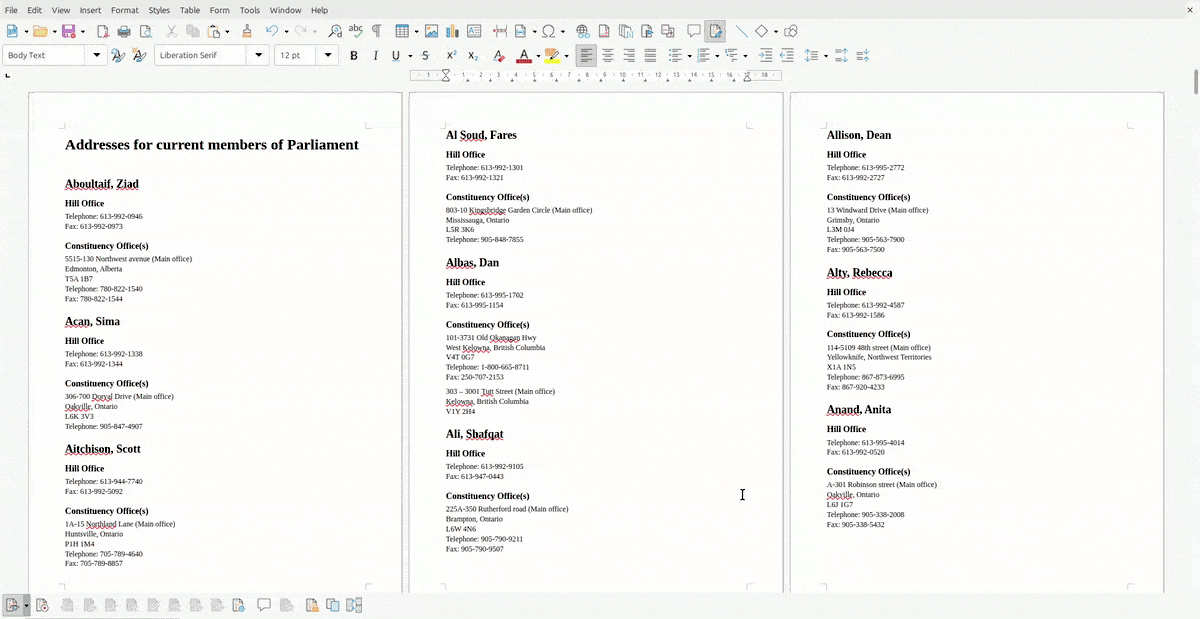Toggle Italic formatting

pyautogui.click(x=375, y=56)
